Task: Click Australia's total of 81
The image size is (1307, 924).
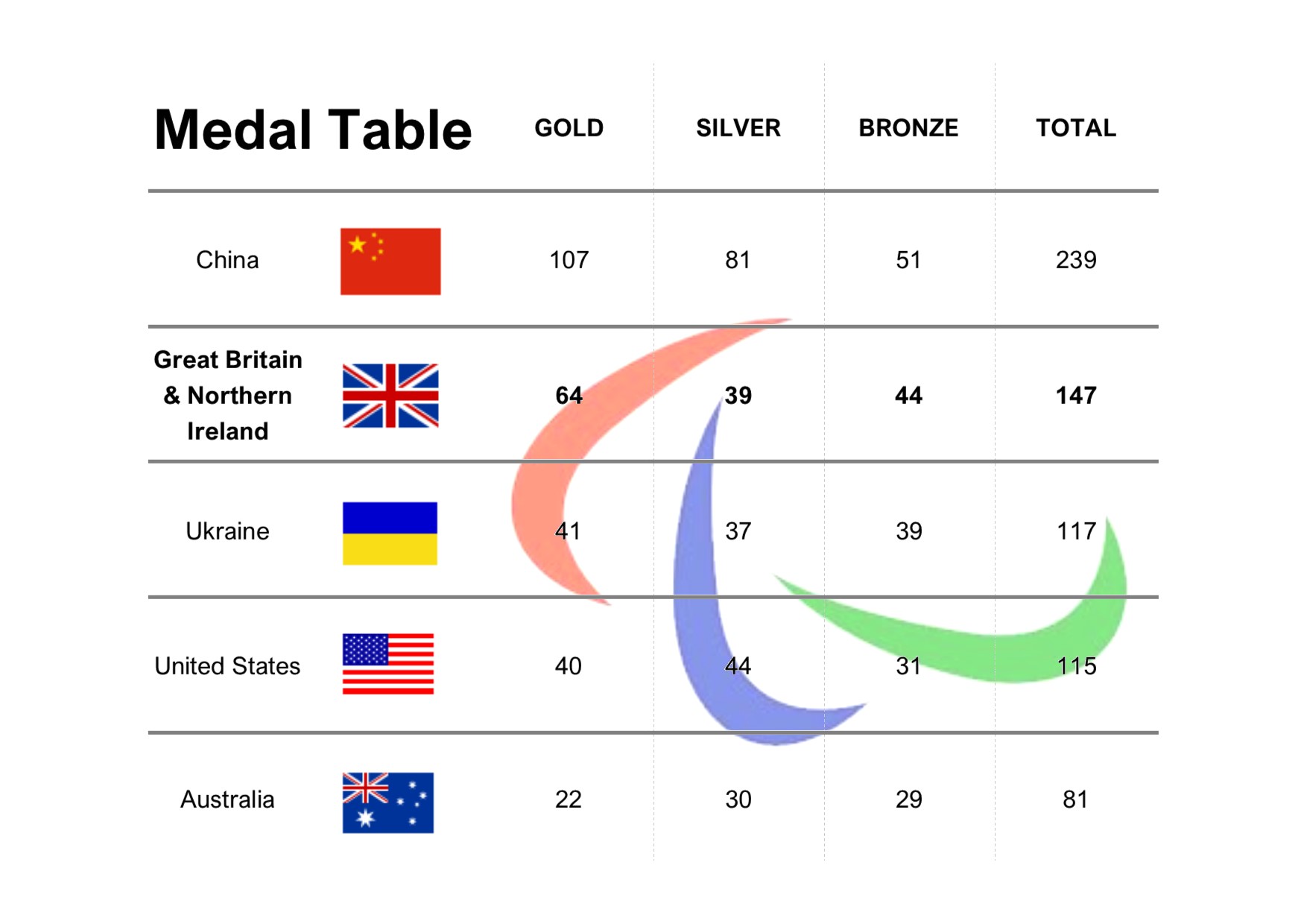Action: [1075, 800]
